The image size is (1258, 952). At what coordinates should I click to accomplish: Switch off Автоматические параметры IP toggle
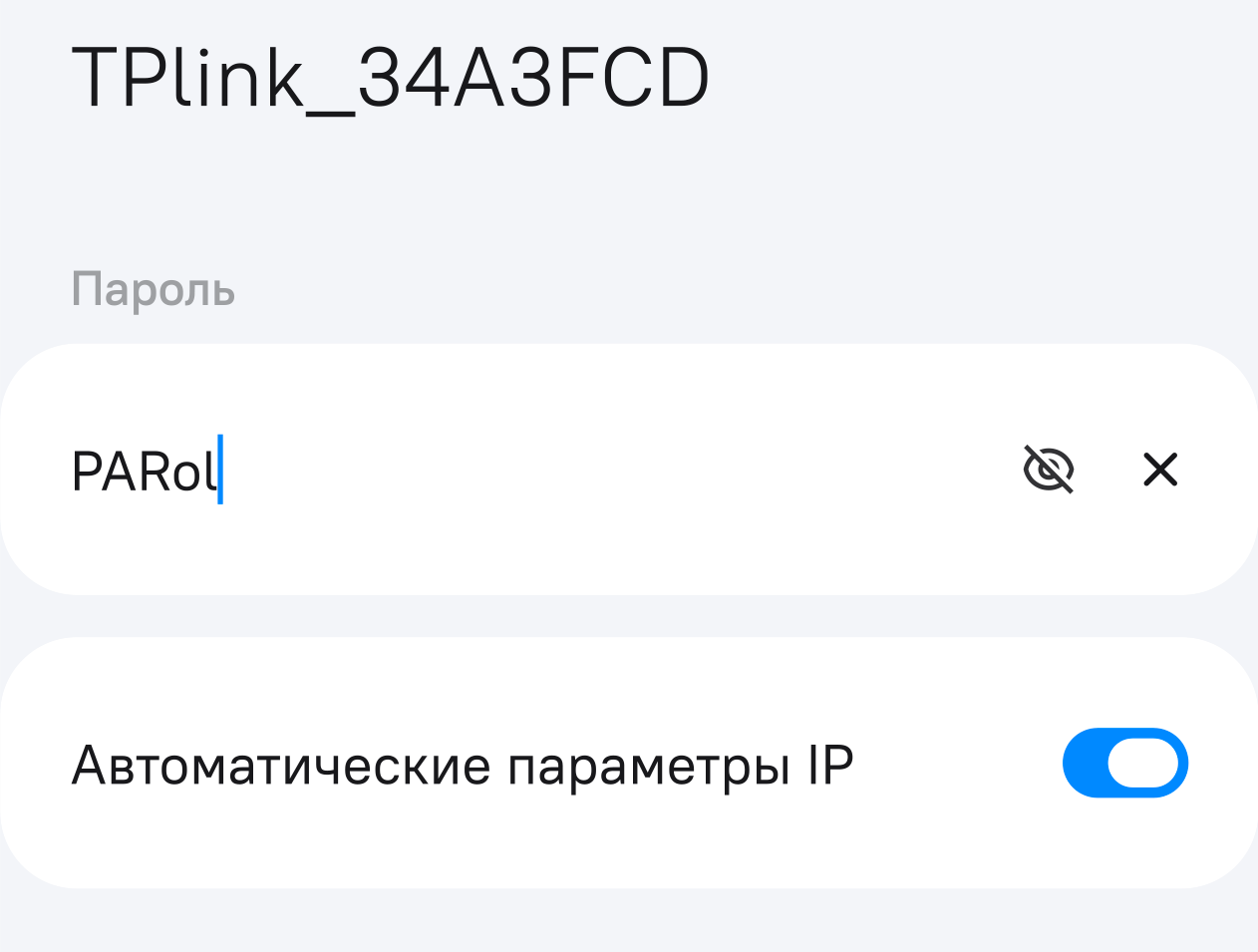[x=1124, y=764]
